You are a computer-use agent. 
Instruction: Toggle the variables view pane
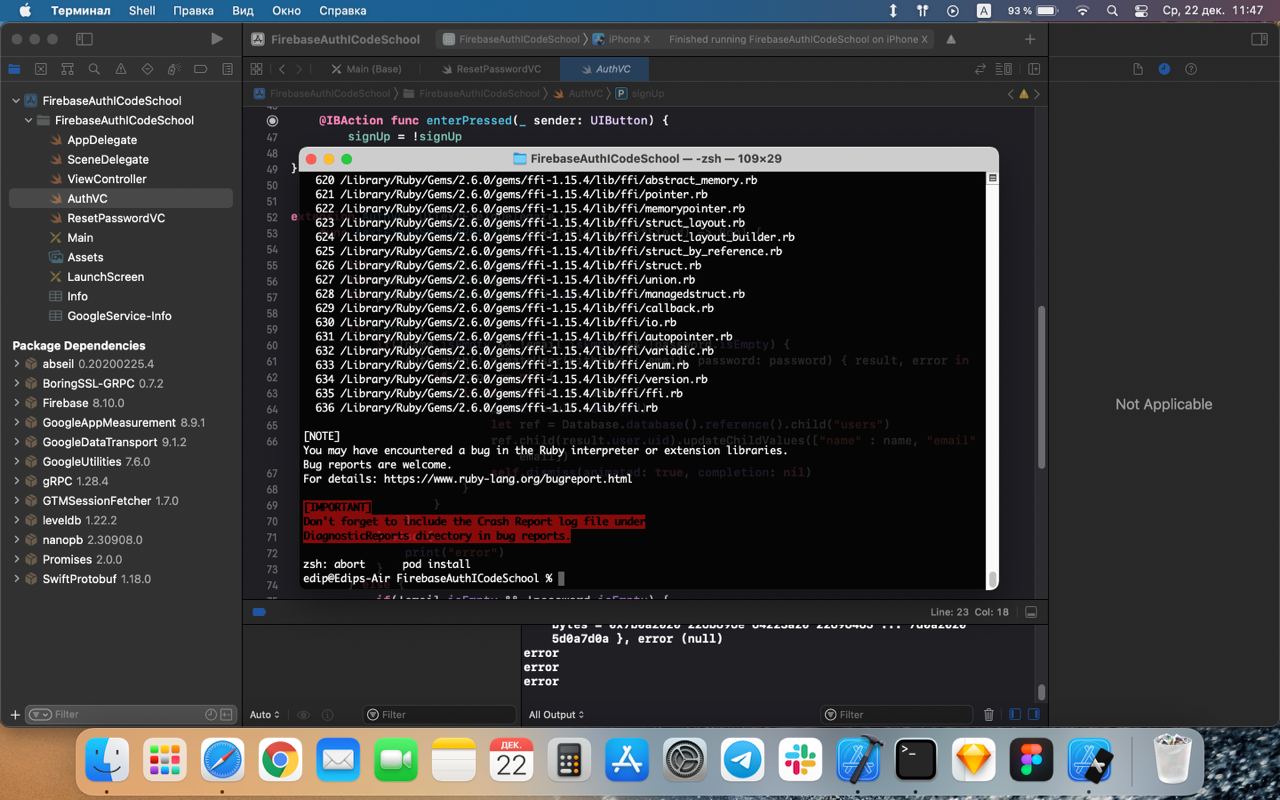(x=1015, y=715)
